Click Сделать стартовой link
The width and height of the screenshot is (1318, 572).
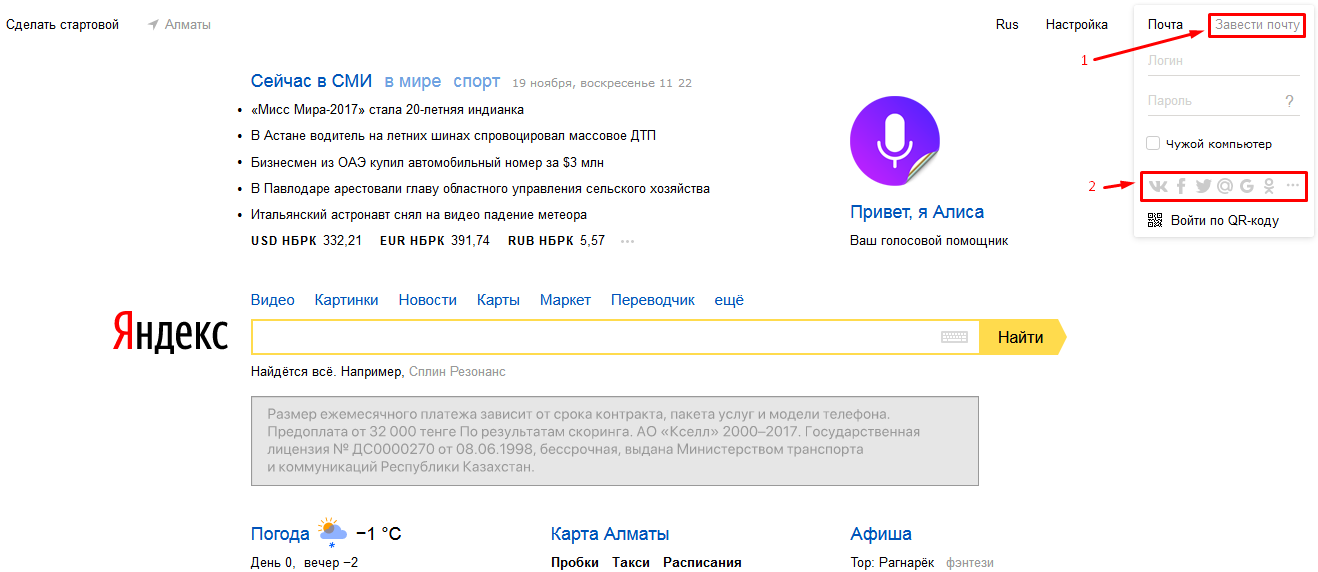62,24
